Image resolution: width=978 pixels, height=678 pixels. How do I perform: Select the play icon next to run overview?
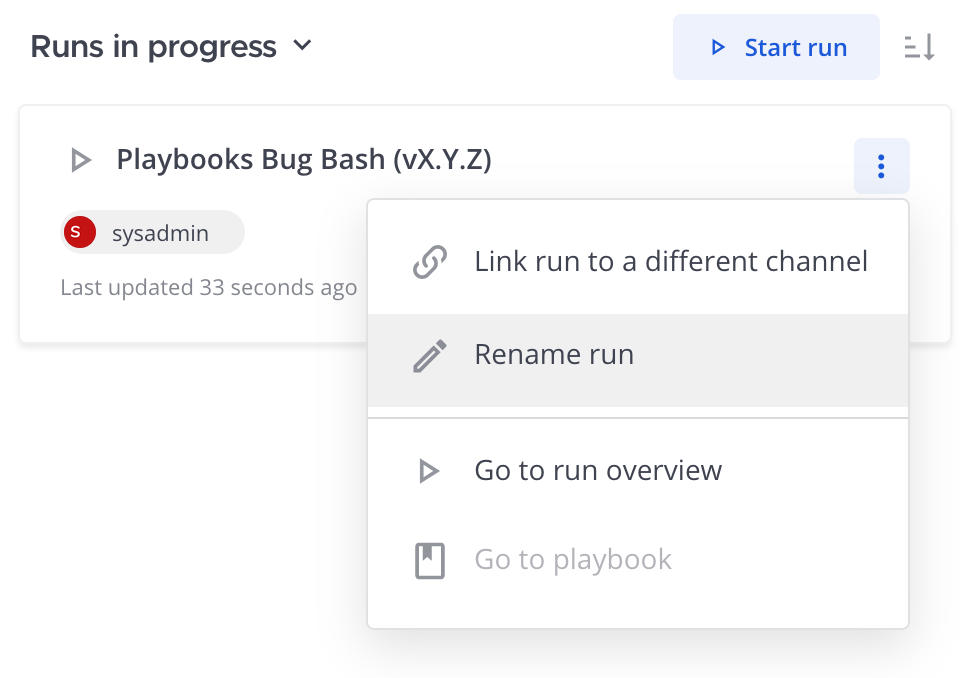(429, 470)
